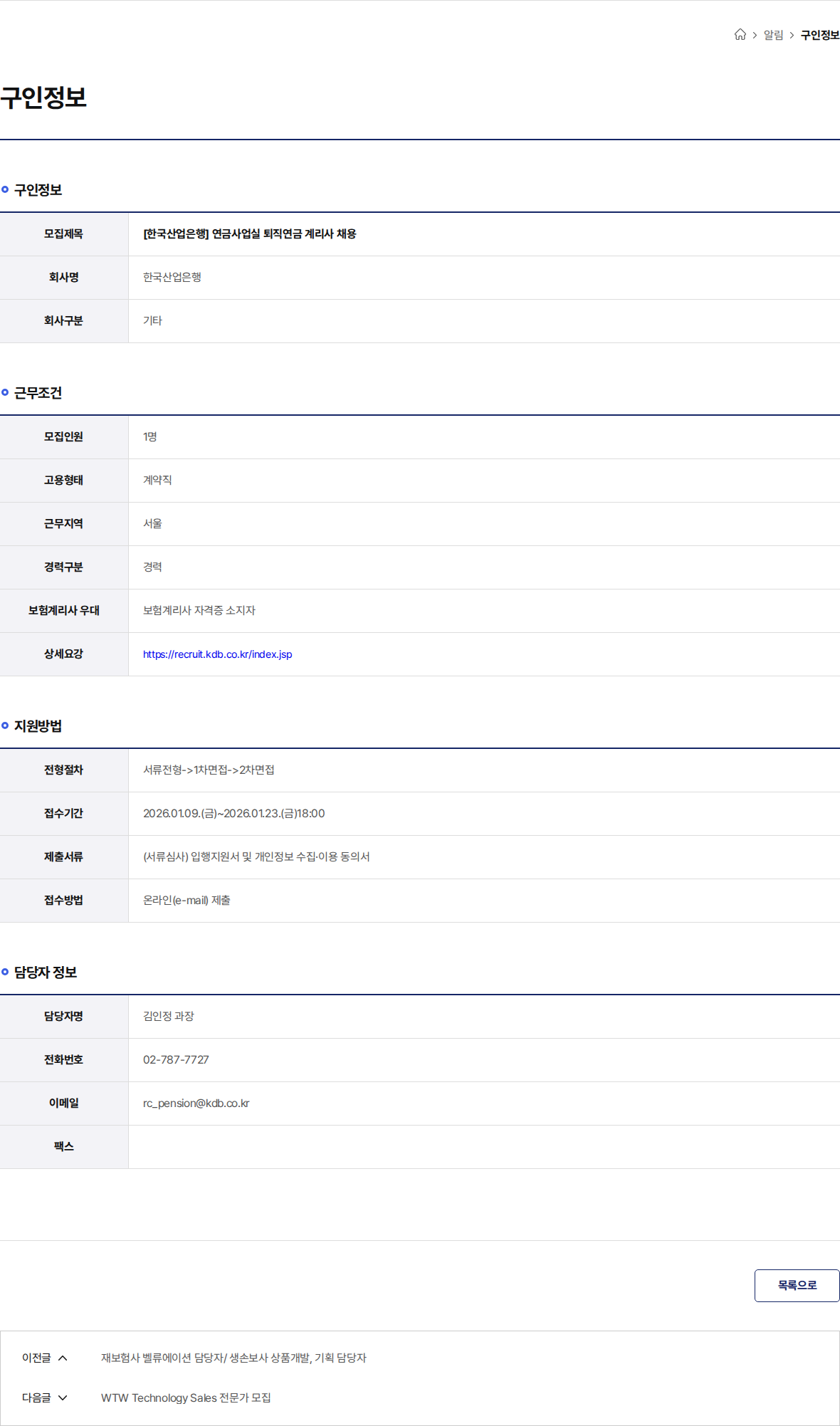Click the 구인정보 section heading with bullet
The height and width of the screenshot is (1426, 840).
(x=32, y=190)
